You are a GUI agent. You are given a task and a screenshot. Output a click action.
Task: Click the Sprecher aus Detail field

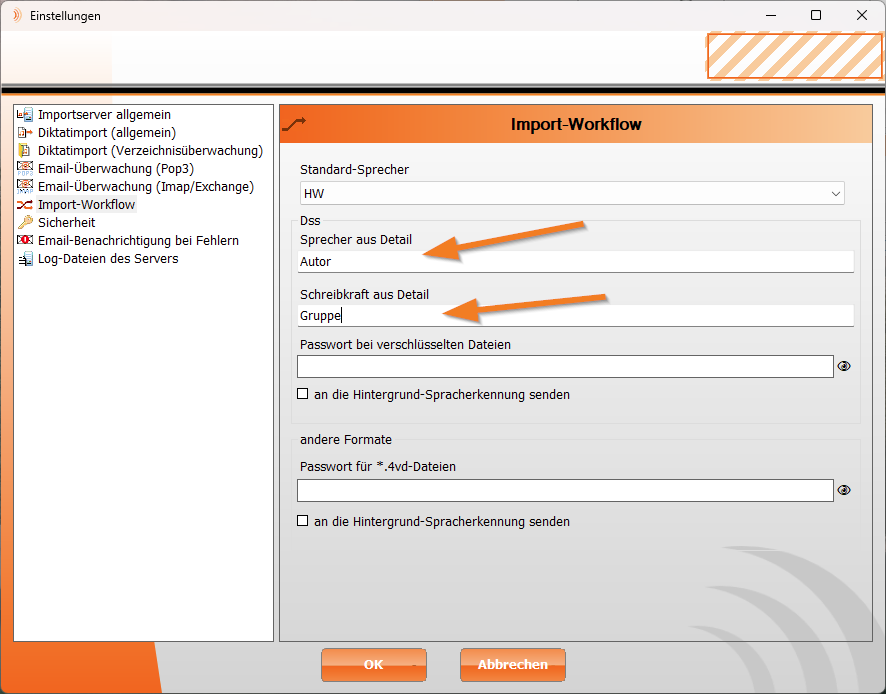tap(576, 262)
